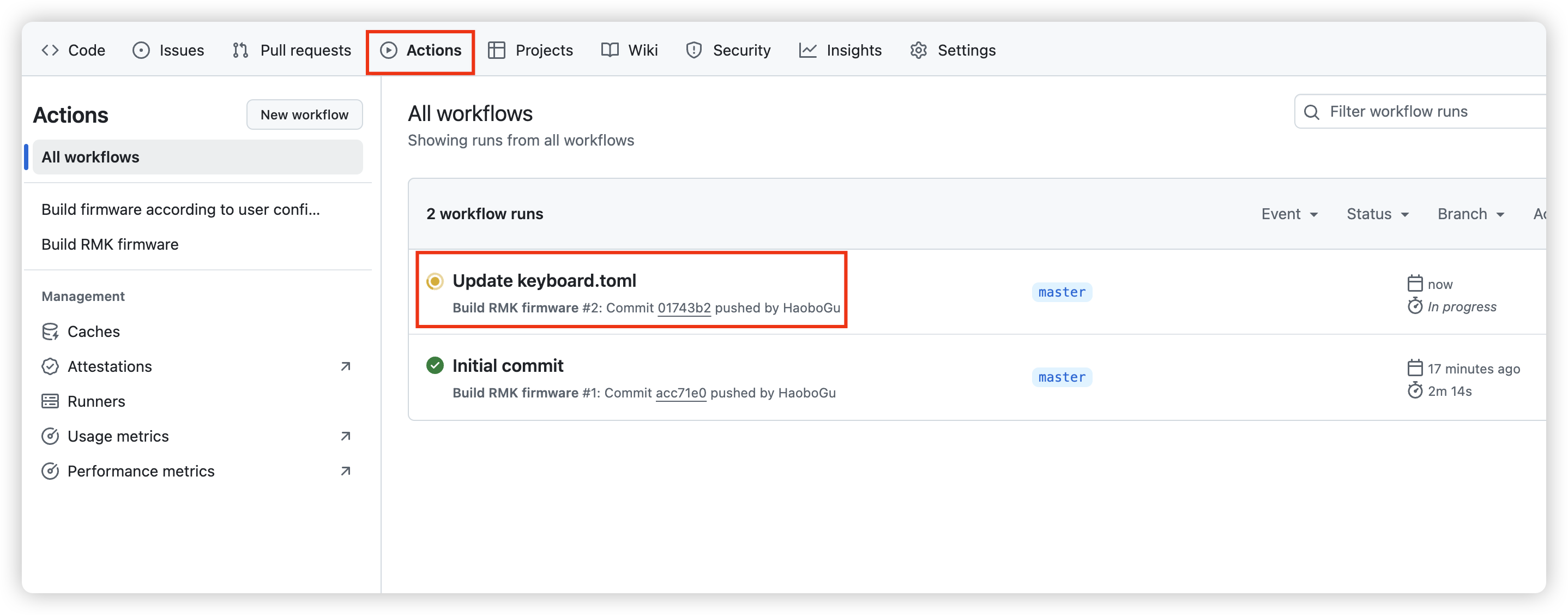Click the in-progress yellow status icon
The height and width of the screenshot is (615, 1568).
435,281
